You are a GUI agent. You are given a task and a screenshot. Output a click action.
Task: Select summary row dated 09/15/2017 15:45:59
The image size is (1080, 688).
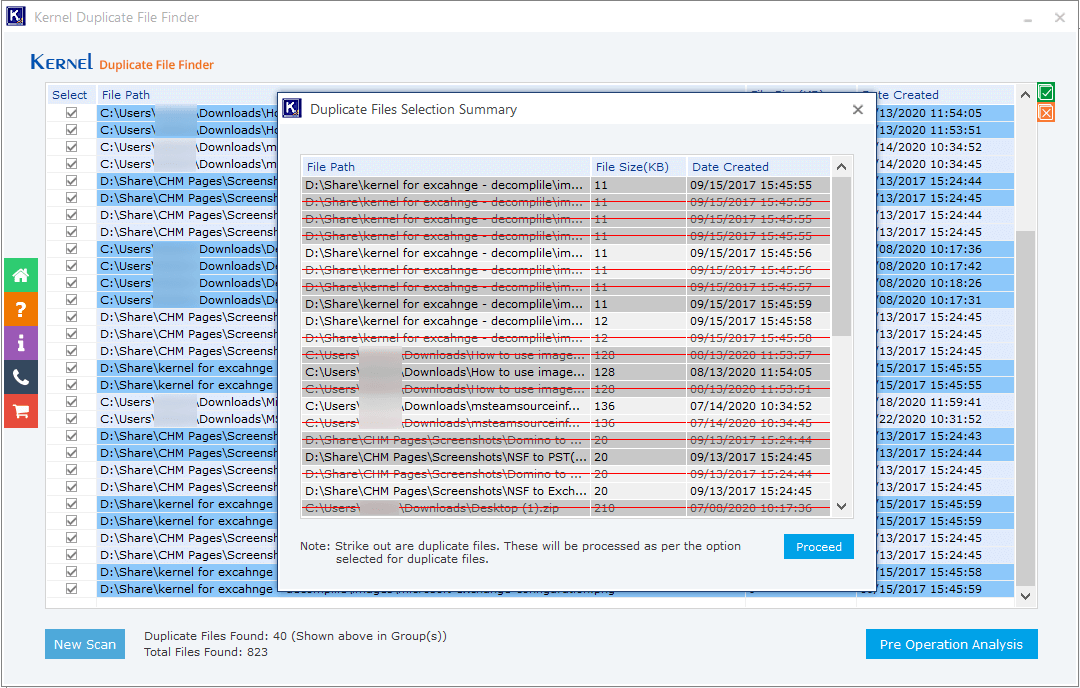(x=565, y=304)
